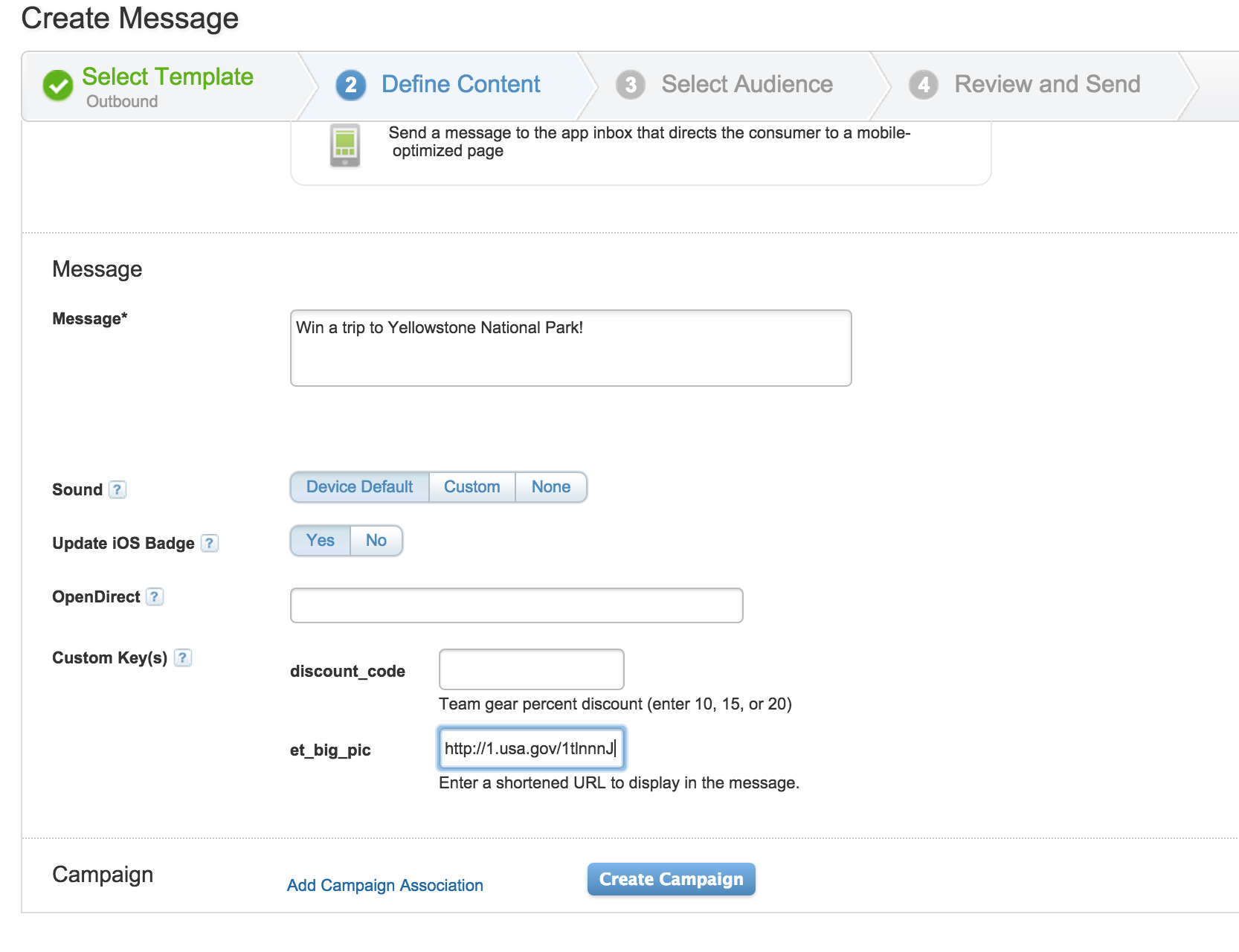Click the OpenDirect help question mark
Viewport: 1239px width, 952px height.
[154, 596]
